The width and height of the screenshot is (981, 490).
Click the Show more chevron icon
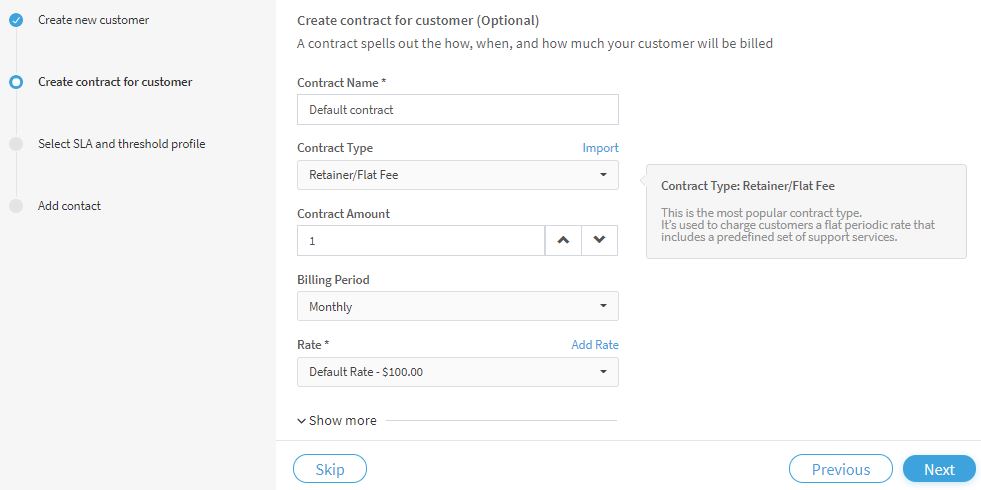pyautogui.click(x=302, y=421)
